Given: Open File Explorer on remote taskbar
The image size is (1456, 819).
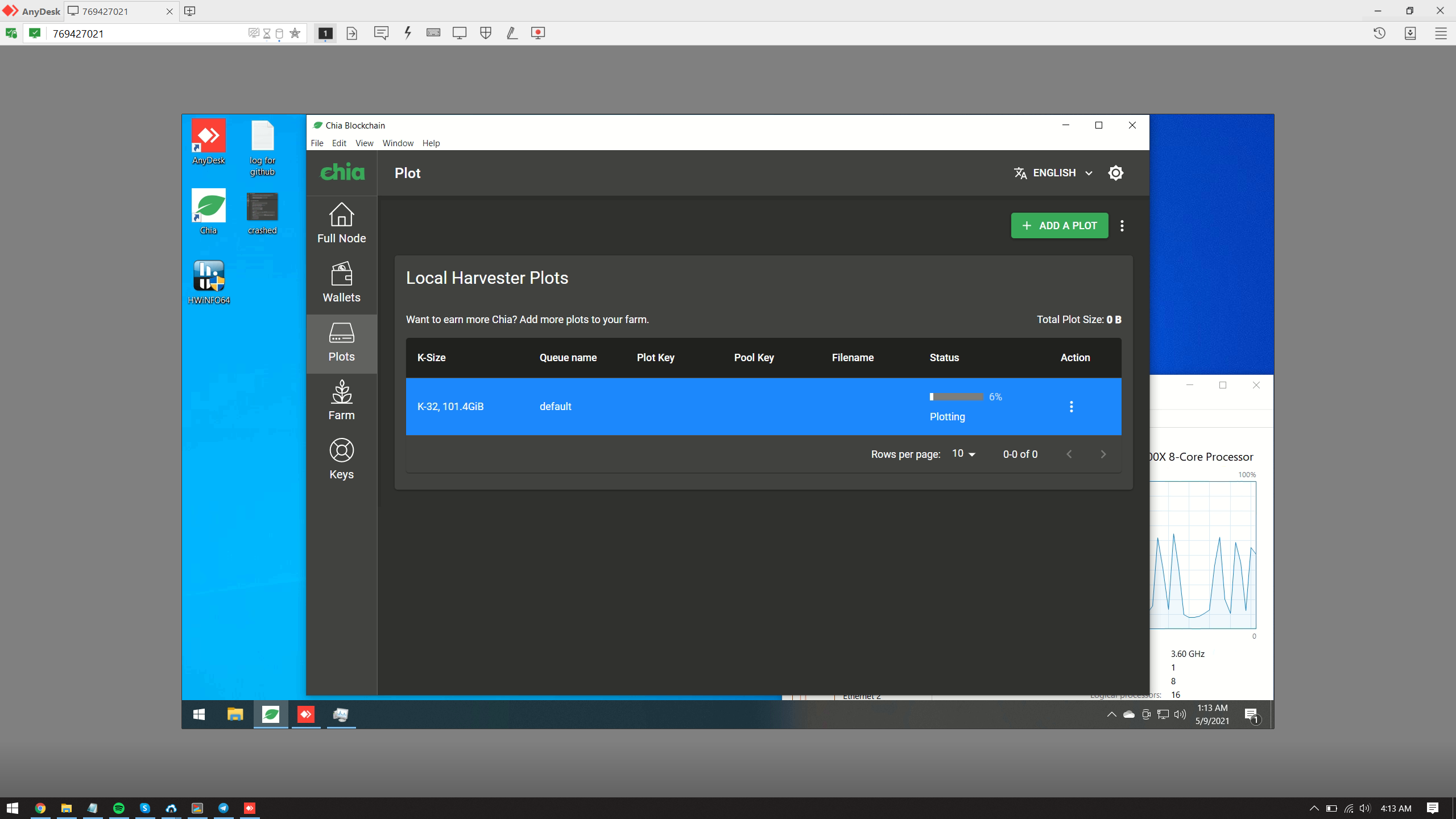Looking at the screenshot, I should (235, 714).
